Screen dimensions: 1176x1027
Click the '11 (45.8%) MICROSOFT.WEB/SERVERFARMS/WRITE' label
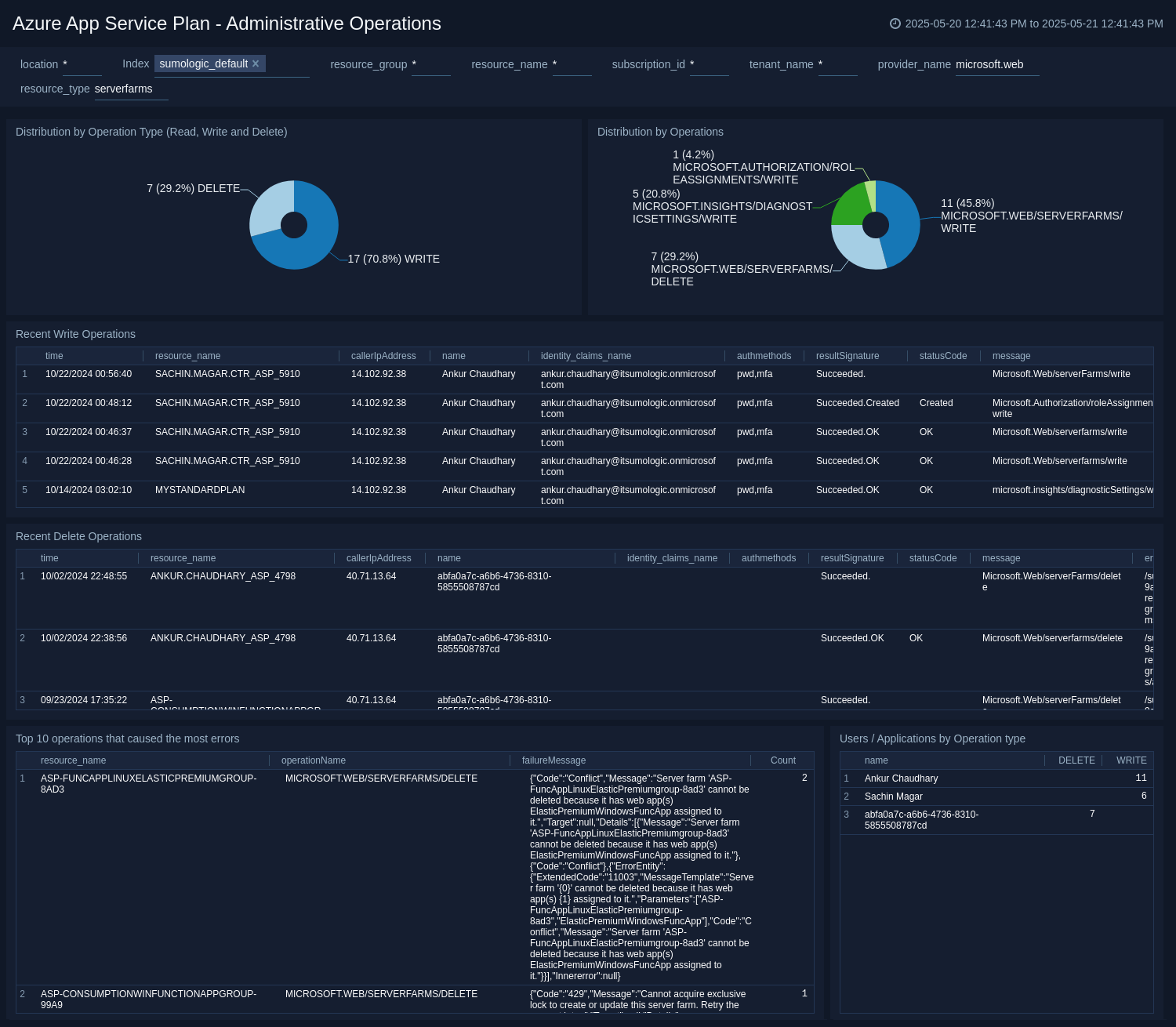1032,216
